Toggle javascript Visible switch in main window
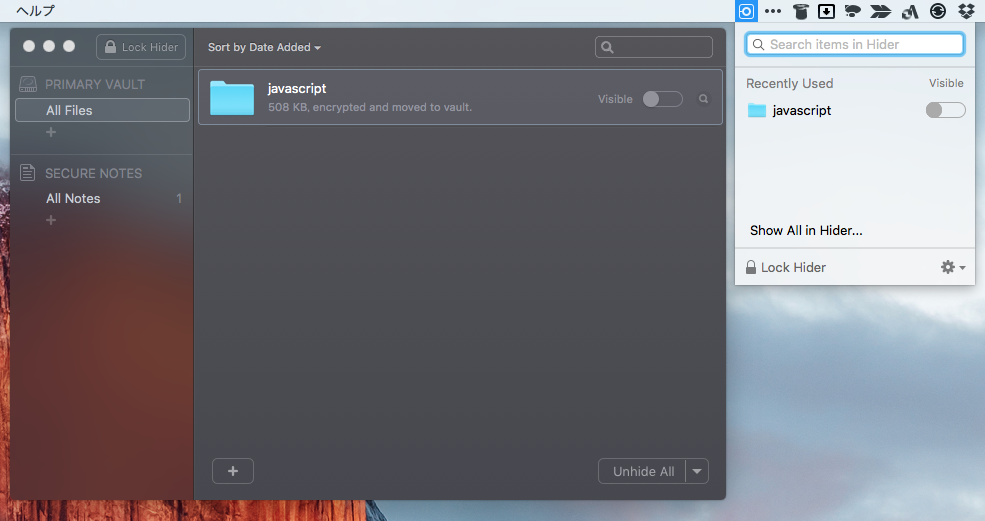Viewport: 985px width, 521px height. coord(662,99)
